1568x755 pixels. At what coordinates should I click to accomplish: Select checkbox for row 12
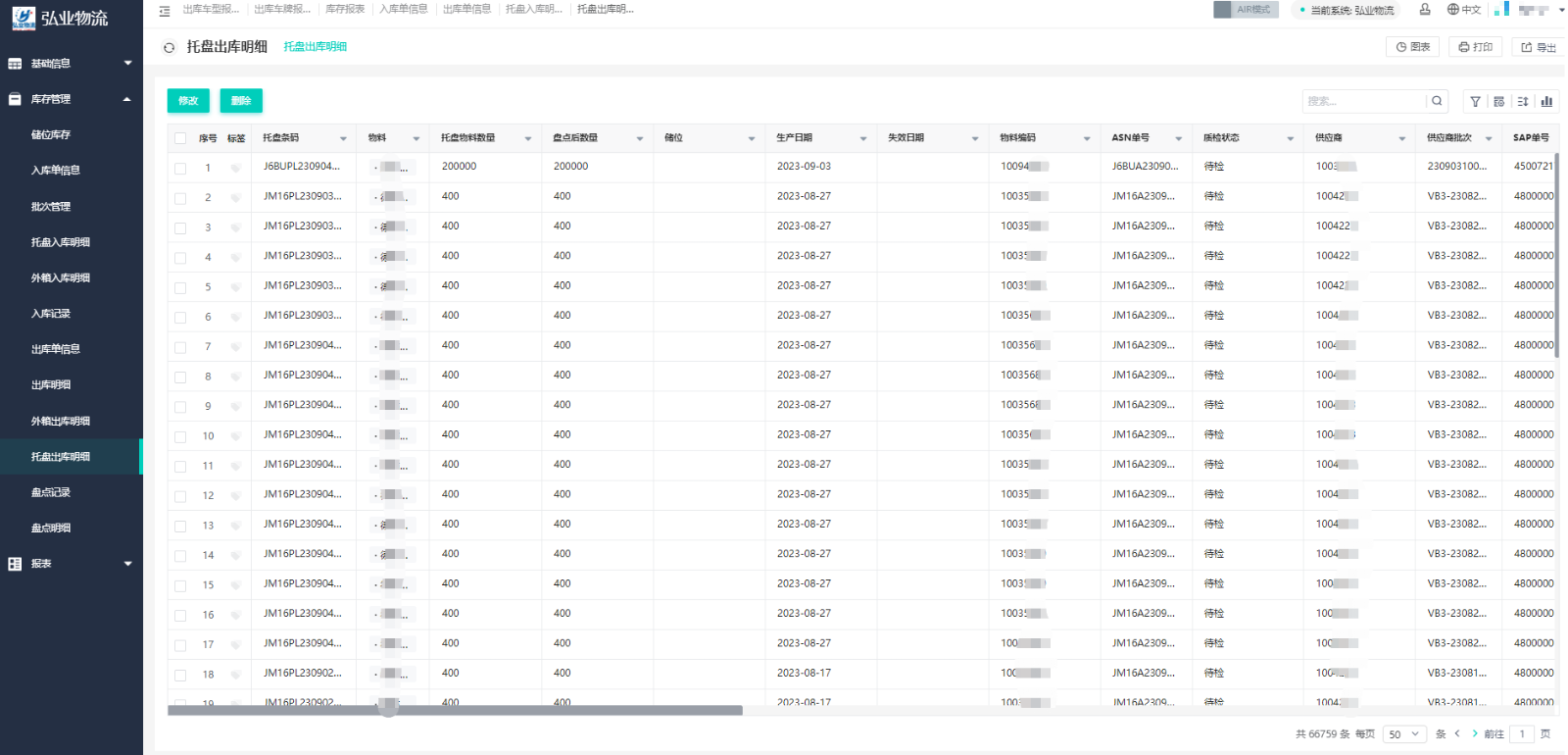180,496
